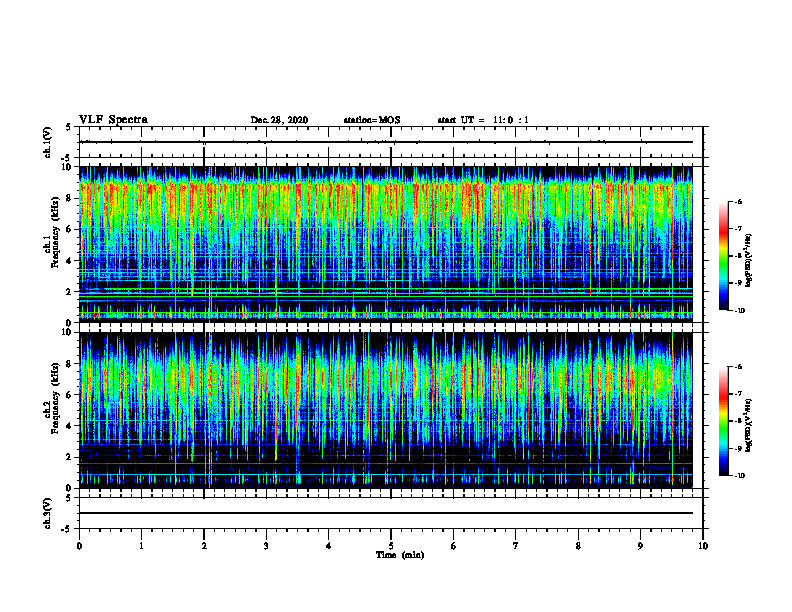The width and height of the screenshot is (792, 612).
Task: Select the log(PSD) label beside ch.2 colorbar
Action: [749, 425]
